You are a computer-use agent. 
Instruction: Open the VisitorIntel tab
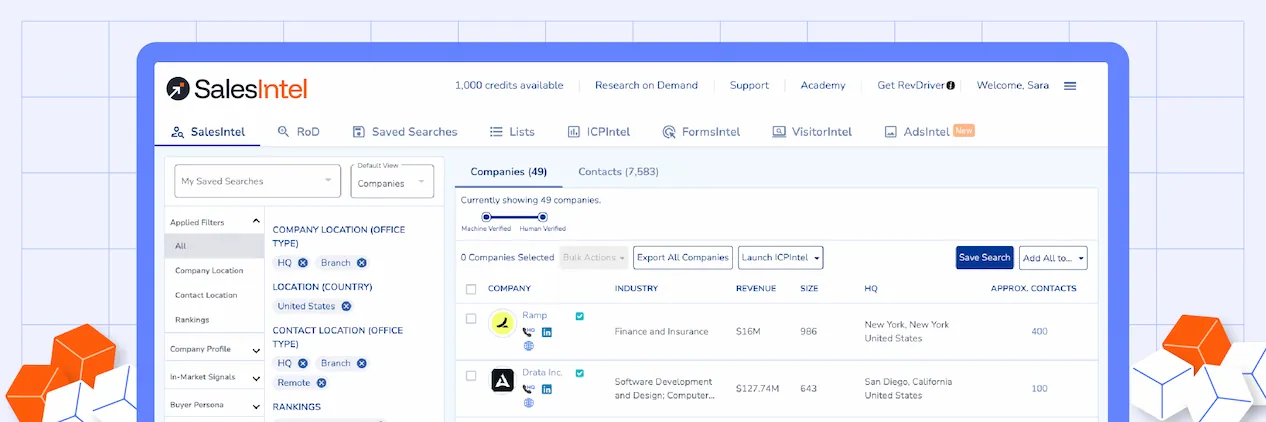812,132
